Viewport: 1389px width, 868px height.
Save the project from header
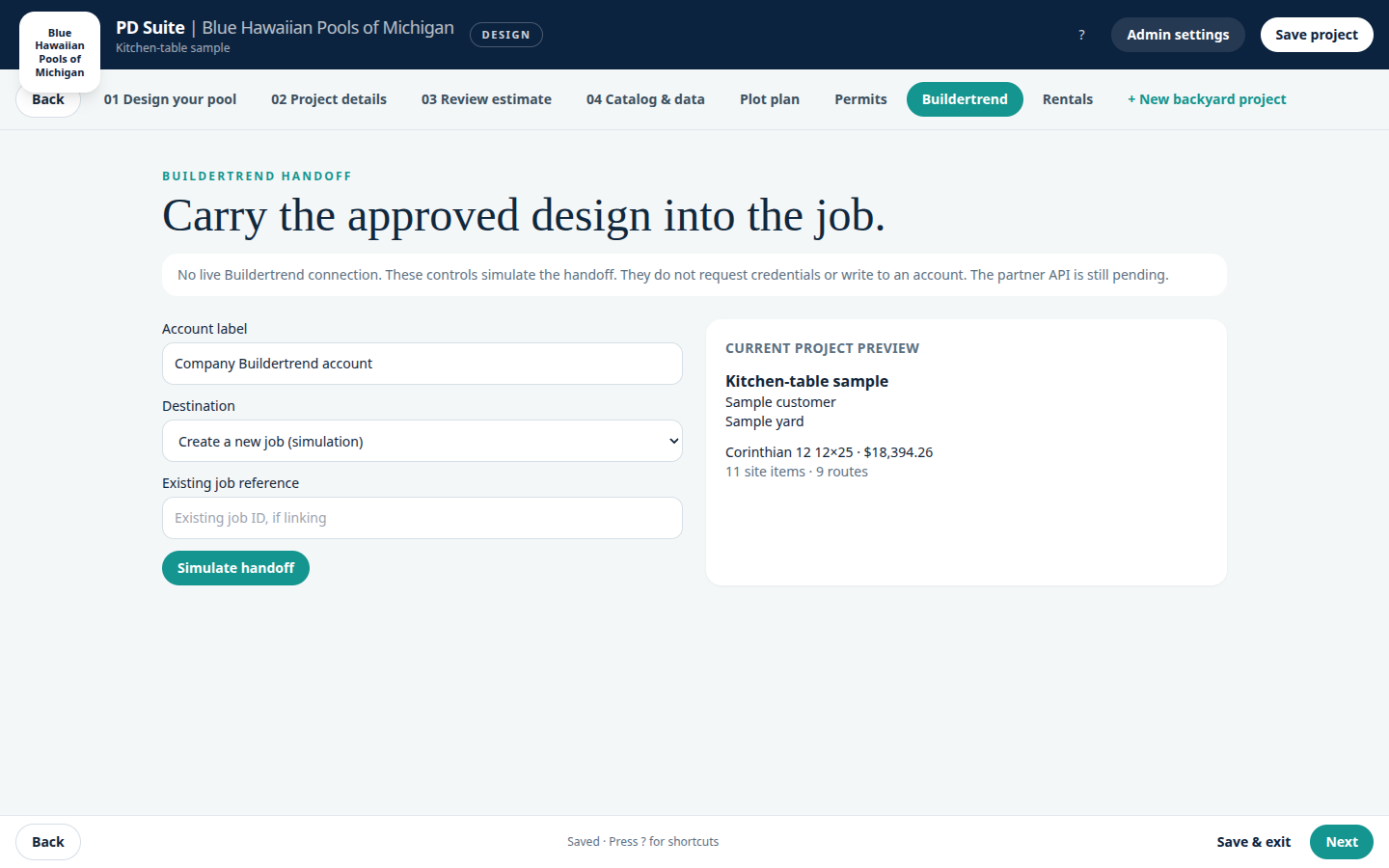[1317, 35]
